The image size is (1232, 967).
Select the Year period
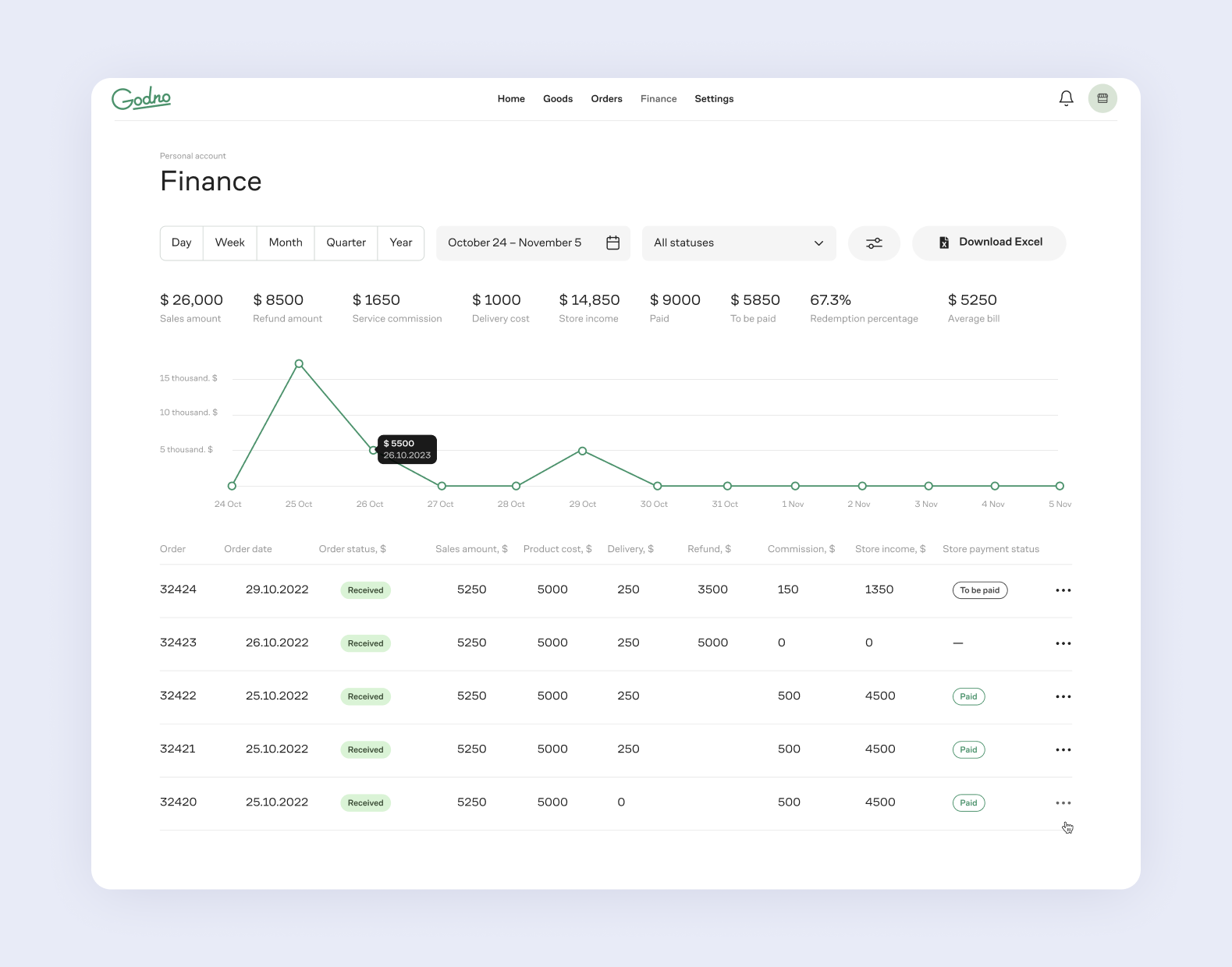pos(401,243)
